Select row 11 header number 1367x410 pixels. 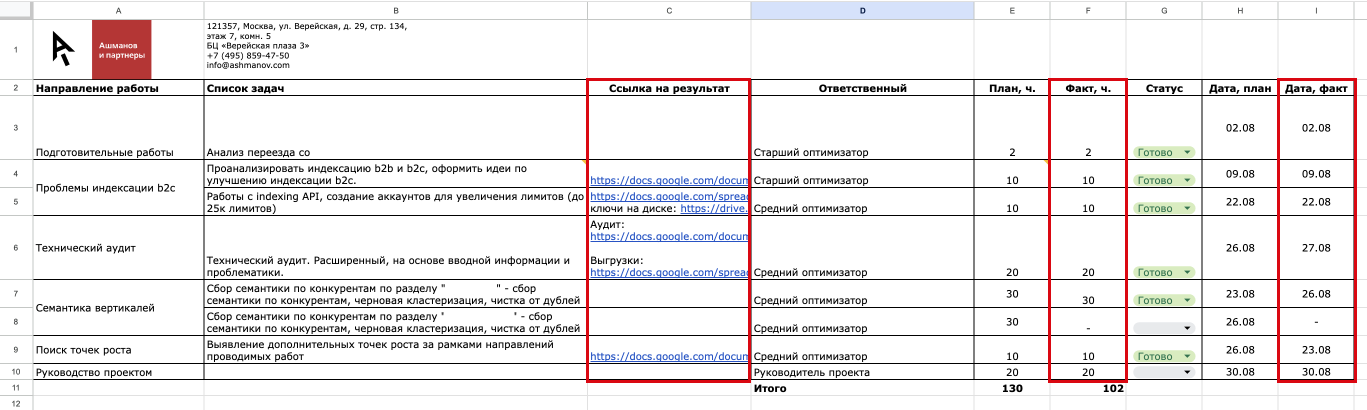click(x=16, y=387)
